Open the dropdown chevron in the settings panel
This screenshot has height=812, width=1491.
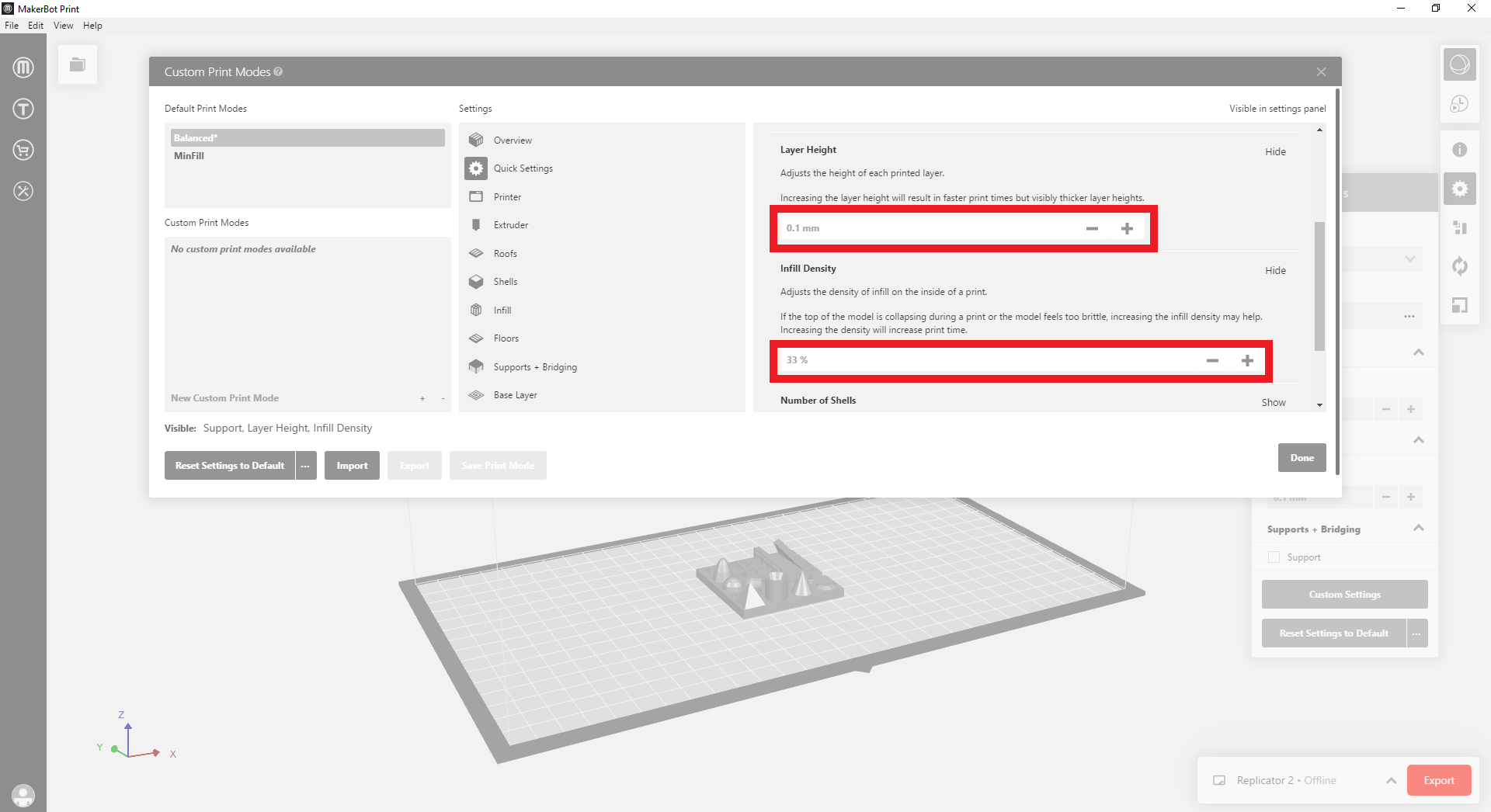1410,259
